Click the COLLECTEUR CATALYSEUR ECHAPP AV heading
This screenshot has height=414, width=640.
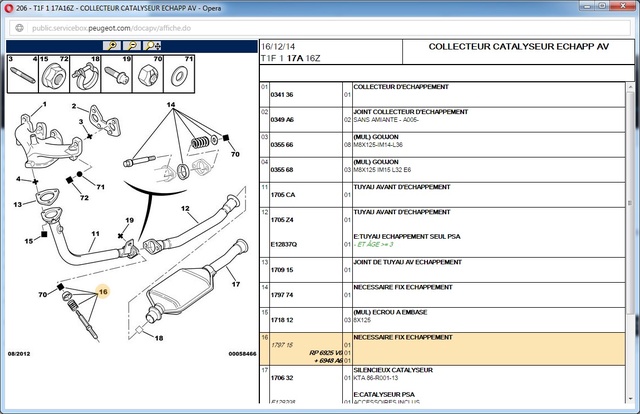519,47
